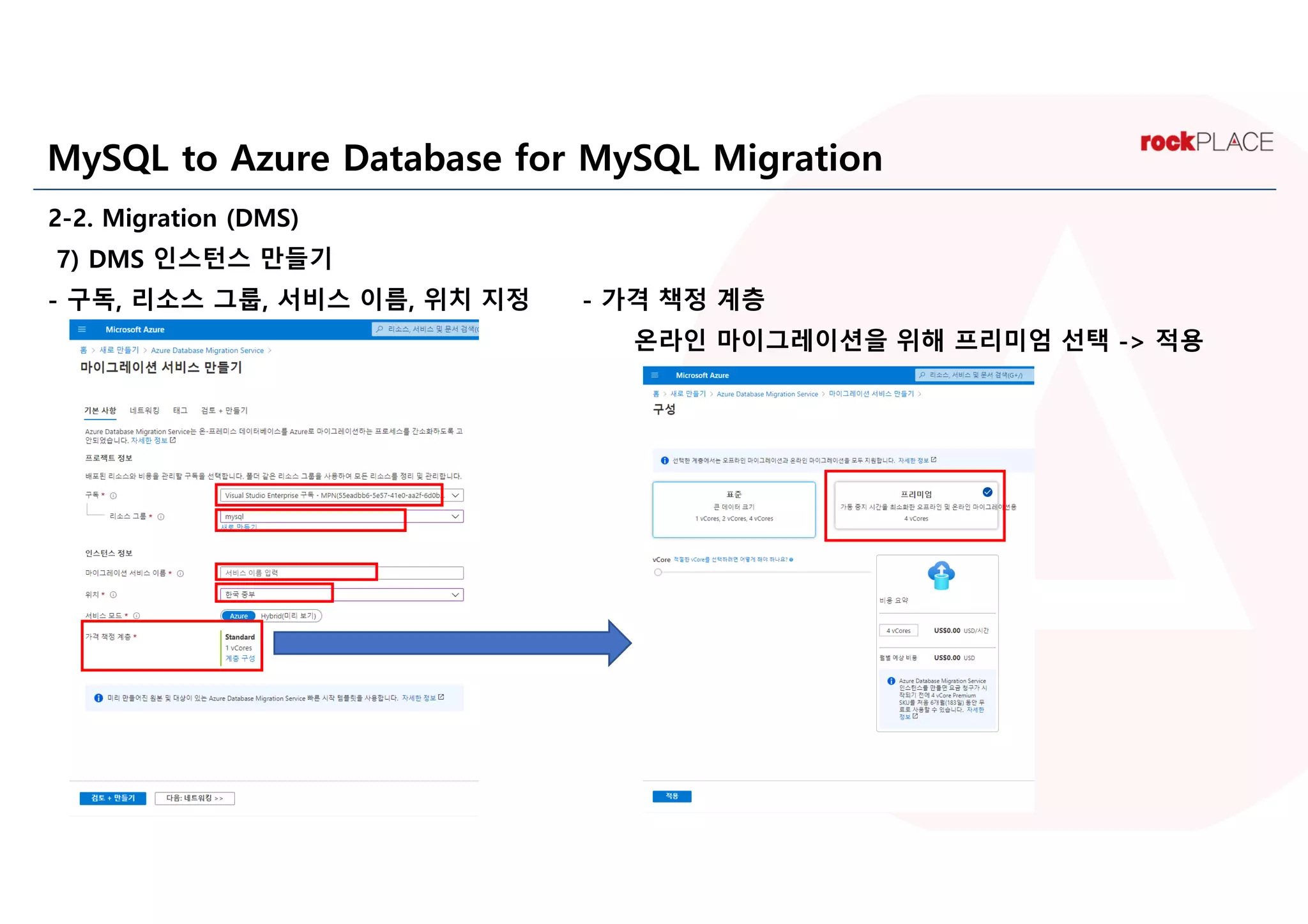Click the 서비스 이름 입력 text field
The width and height of the screenshot is (1308, 924).
tap(341, 573)
